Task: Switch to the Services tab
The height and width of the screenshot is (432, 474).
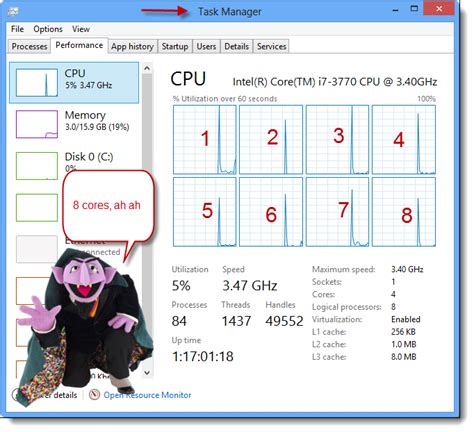Action: point(272,46)
